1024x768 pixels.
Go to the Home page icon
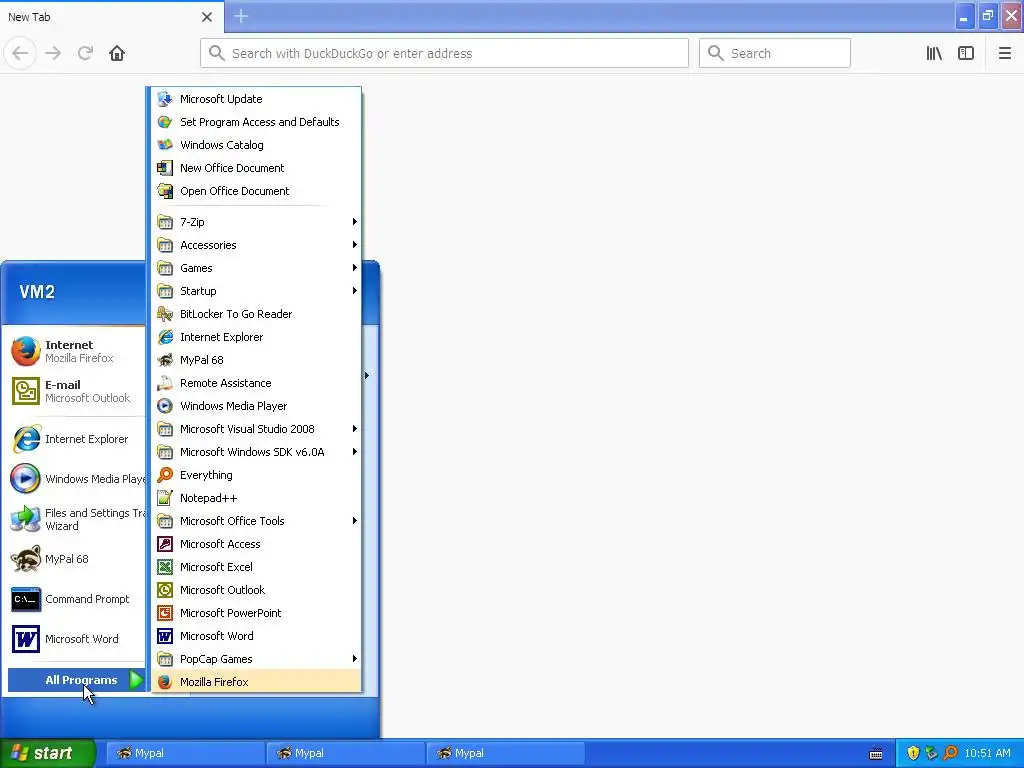117,53
